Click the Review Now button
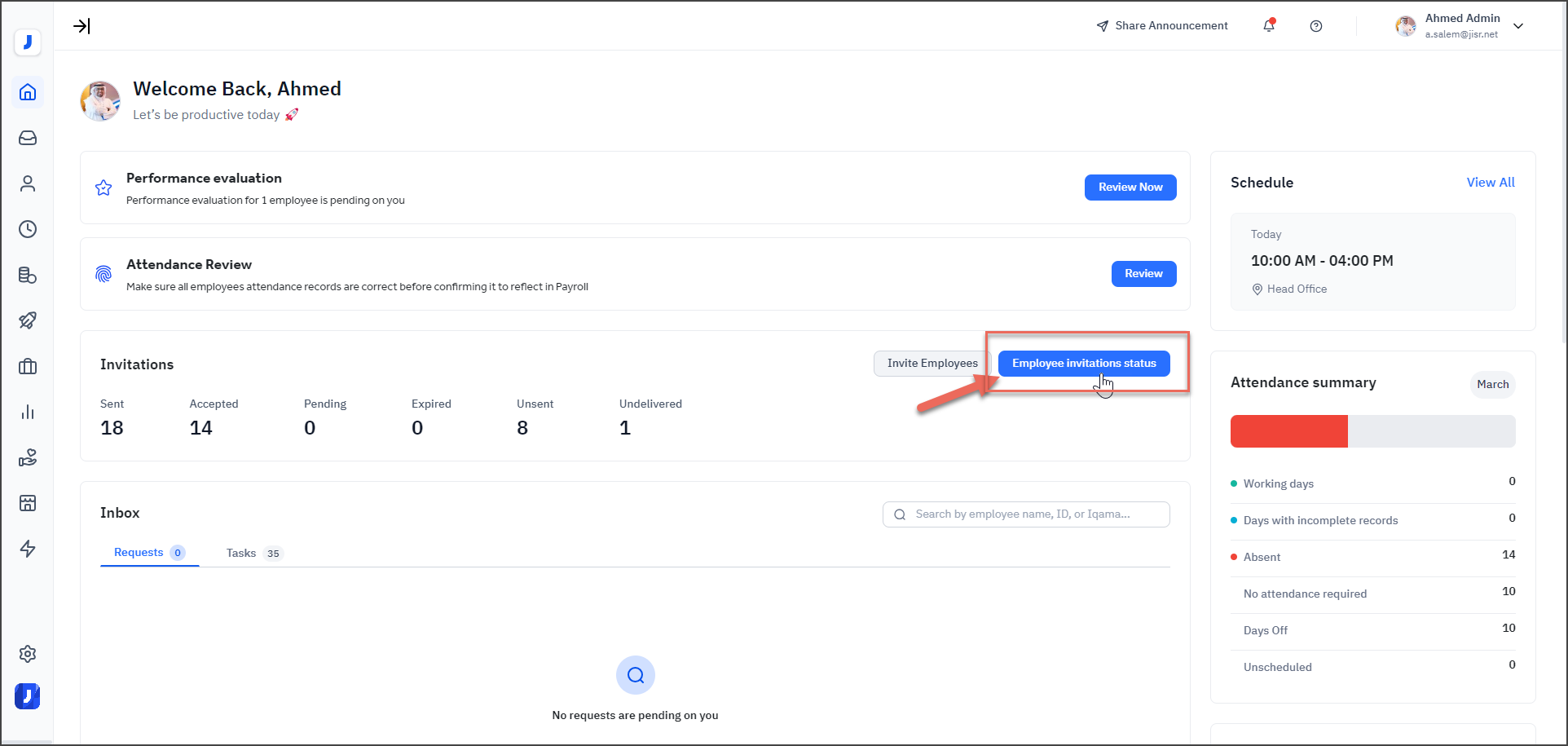This screenshot has width=1568, height=746. 1130,188
